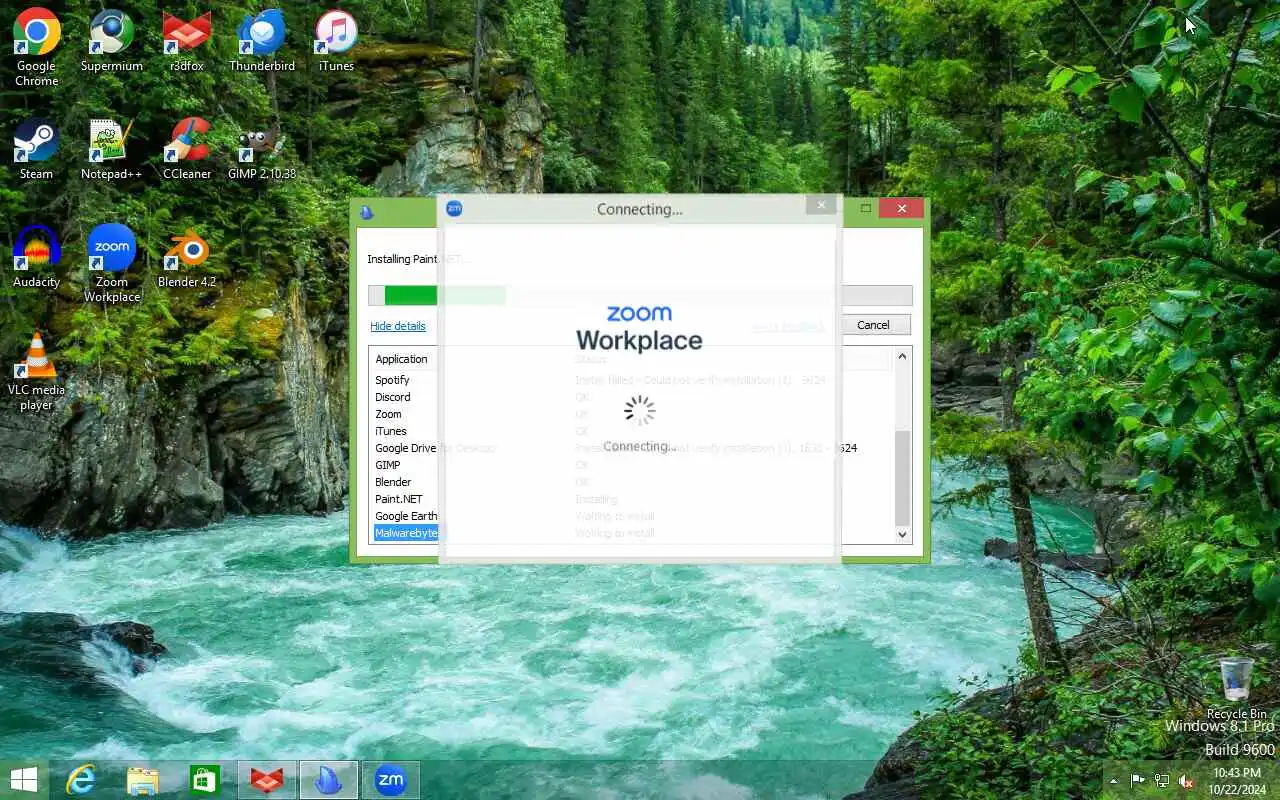Open Google Chrome desktop shortcut
Viewport: 1280px width, 800px height.
coord(37,47)
